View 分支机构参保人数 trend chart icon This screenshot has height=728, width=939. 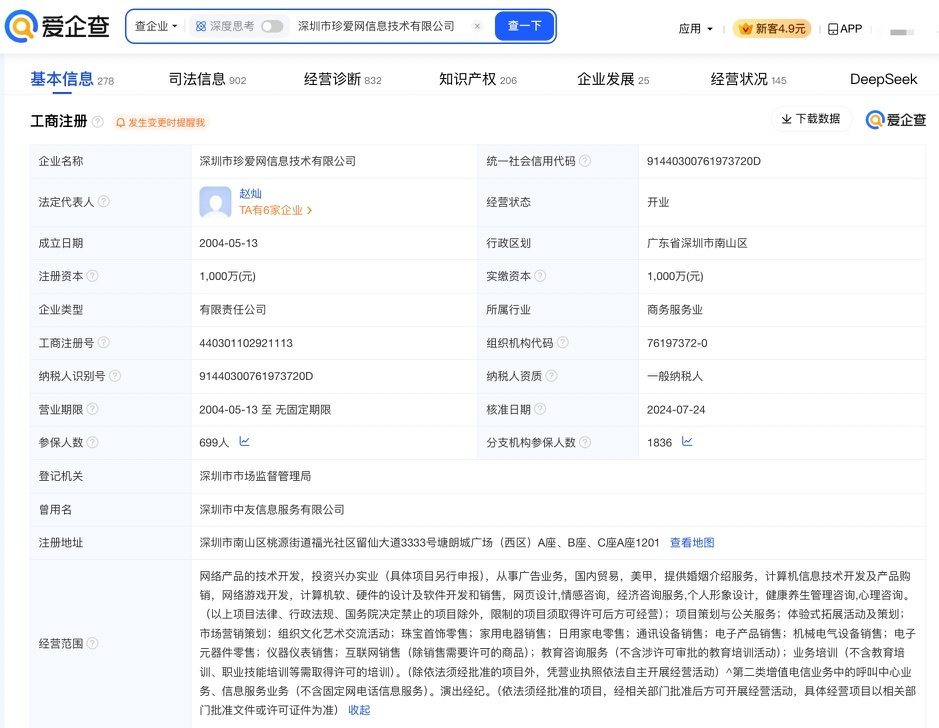[687, 441]
